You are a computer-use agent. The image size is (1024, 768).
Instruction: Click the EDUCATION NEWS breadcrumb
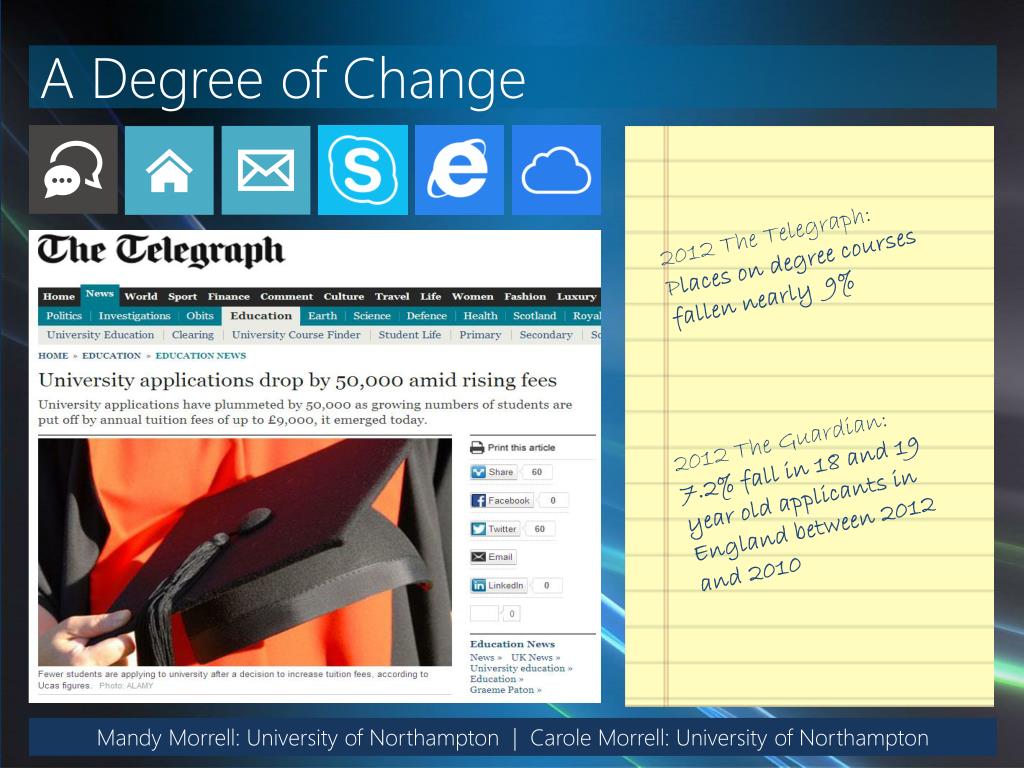coord(200,356)
